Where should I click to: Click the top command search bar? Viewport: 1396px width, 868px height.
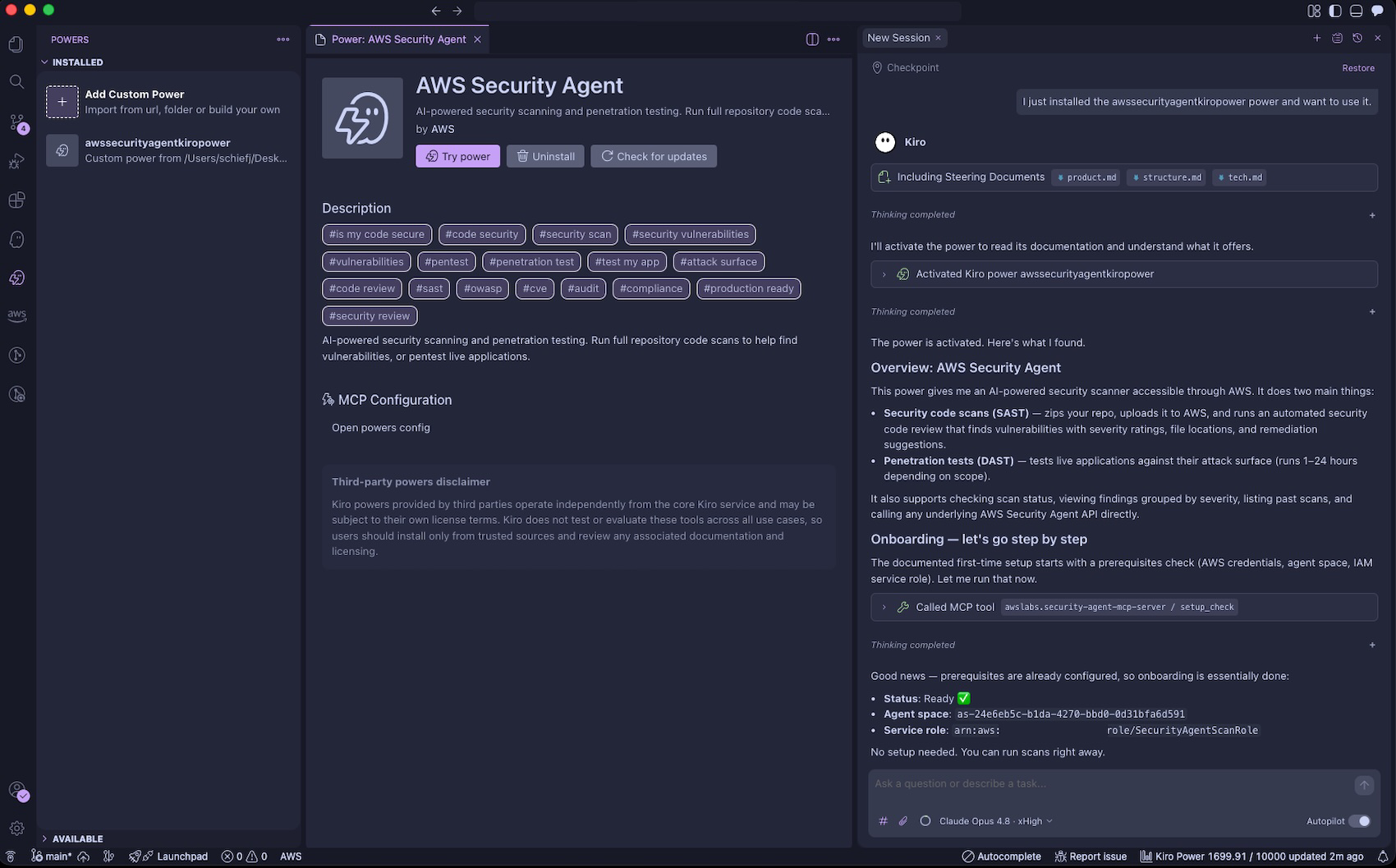pyautogui.click(x=717, y=11)
